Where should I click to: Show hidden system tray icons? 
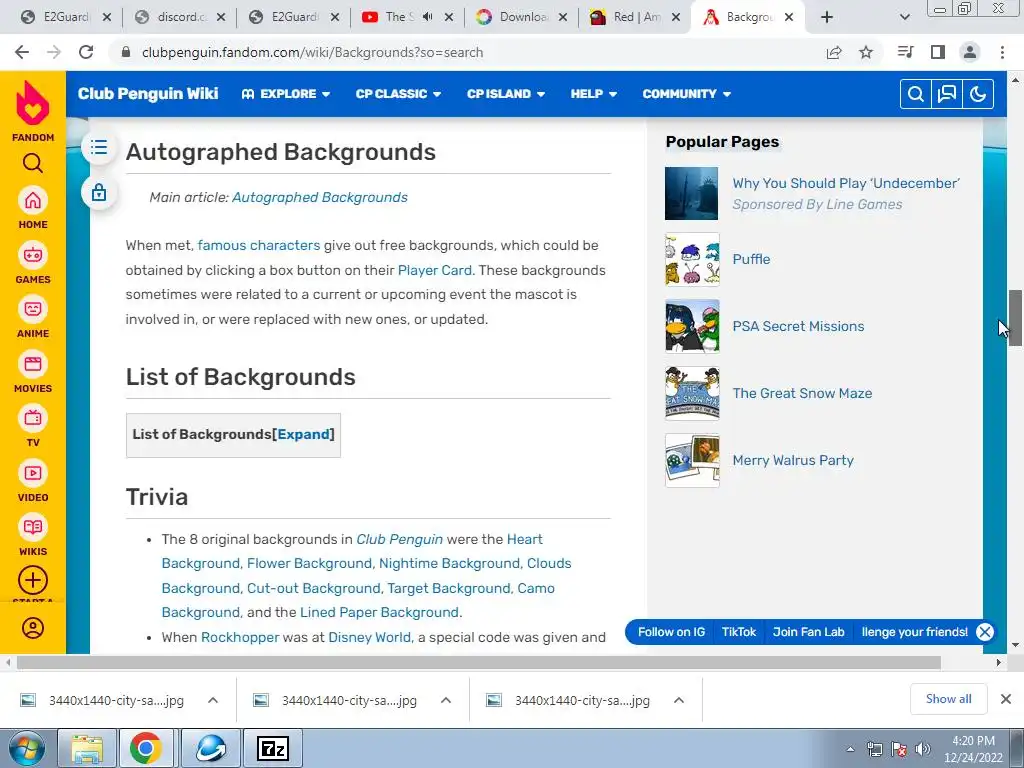pyautogui.click(x=850, y=749)
